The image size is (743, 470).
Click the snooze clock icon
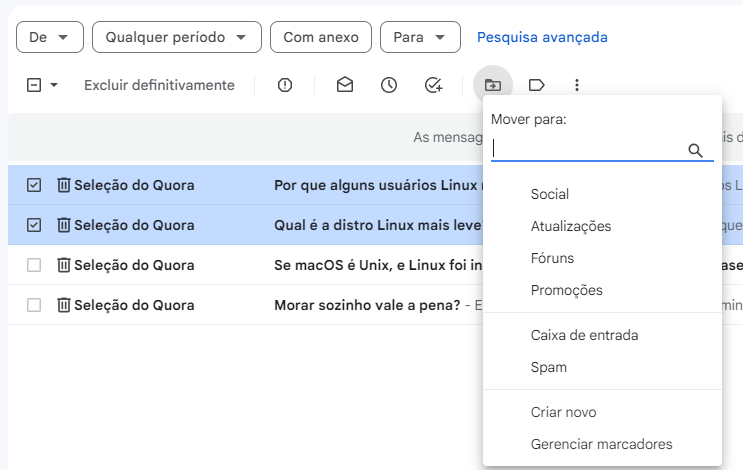point(389,85)
